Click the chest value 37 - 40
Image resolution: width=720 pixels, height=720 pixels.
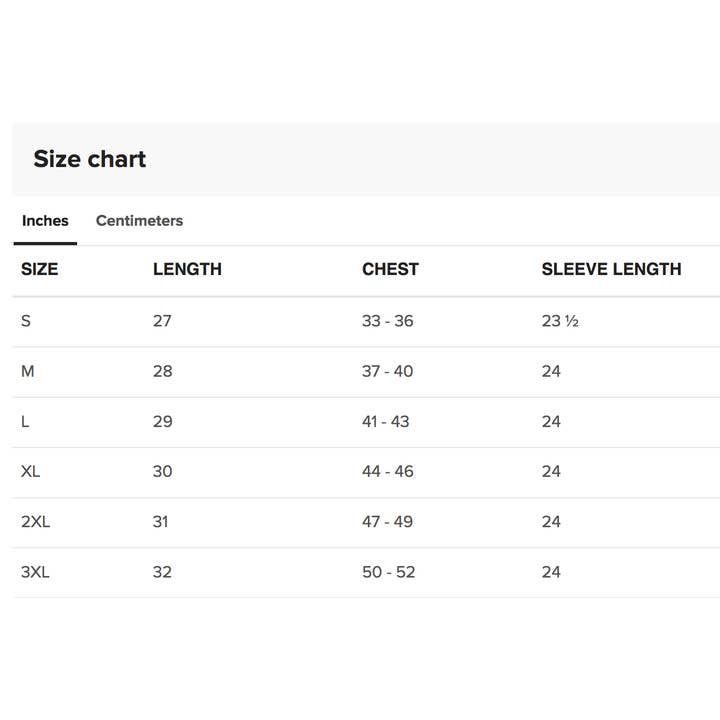pos(387,371)
